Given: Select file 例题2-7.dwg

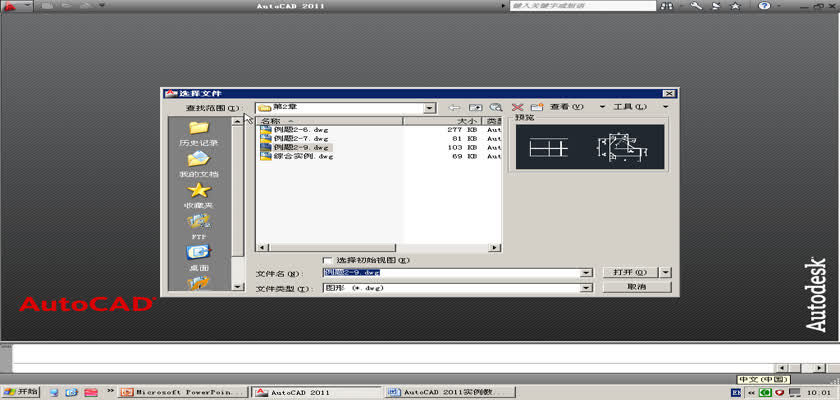Looking at the screenshot, I should click(301, 139).
